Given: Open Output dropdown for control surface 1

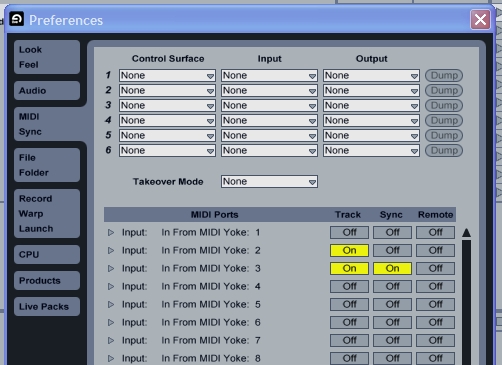Looking at the screenshot, I should (371, 76).
